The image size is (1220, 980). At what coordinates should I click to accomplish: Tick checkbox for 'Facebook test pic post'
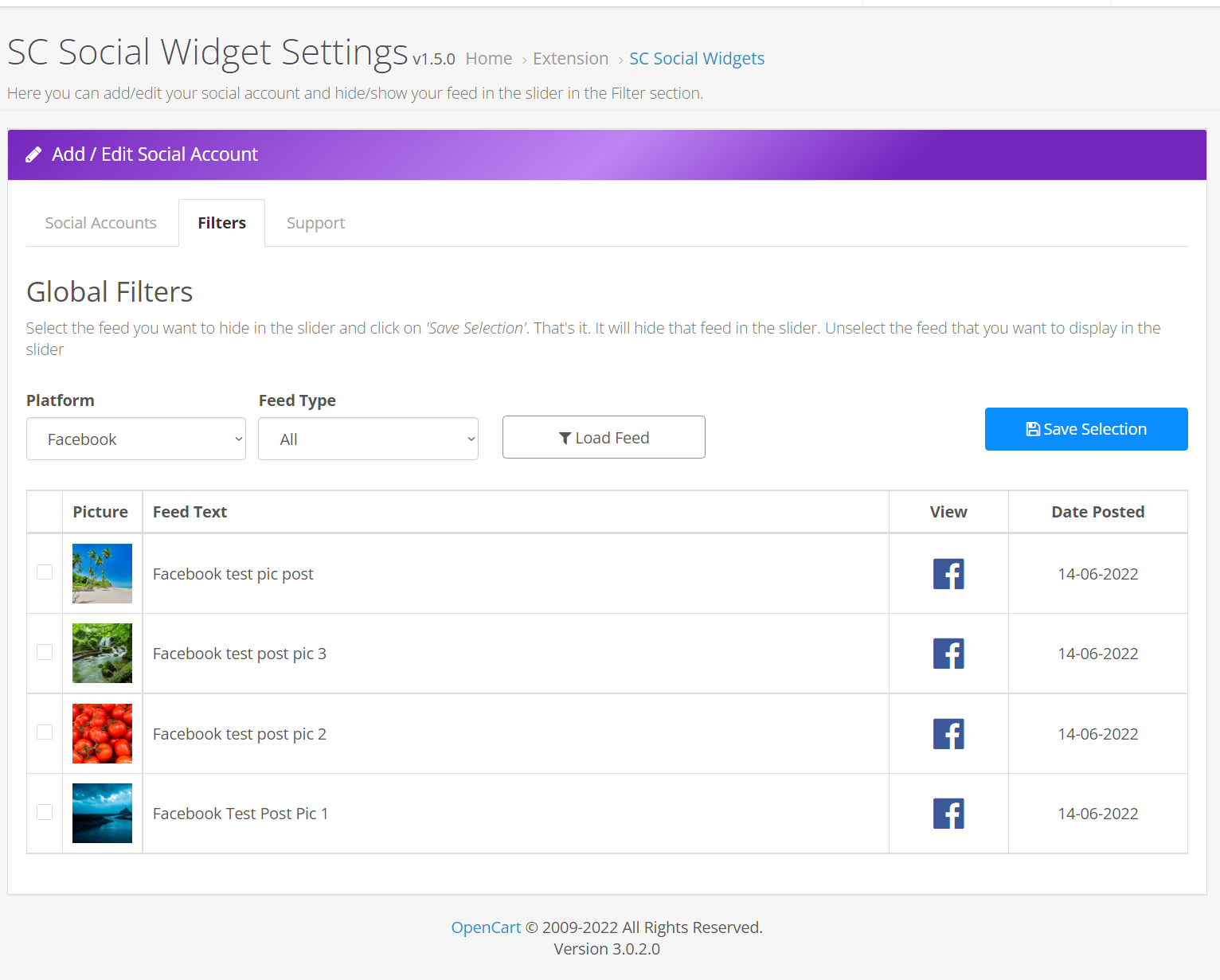point(45,572)
